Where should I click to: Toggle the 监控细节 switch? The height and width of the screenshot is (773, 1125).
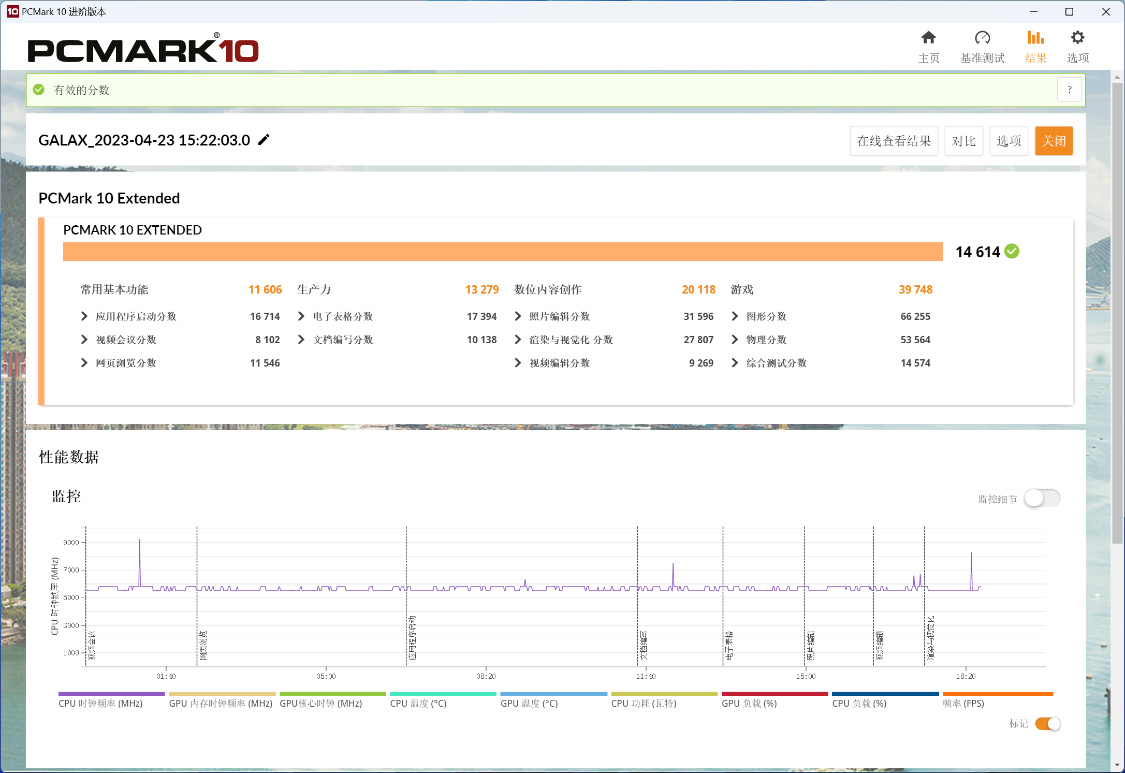coord(1042,498)
